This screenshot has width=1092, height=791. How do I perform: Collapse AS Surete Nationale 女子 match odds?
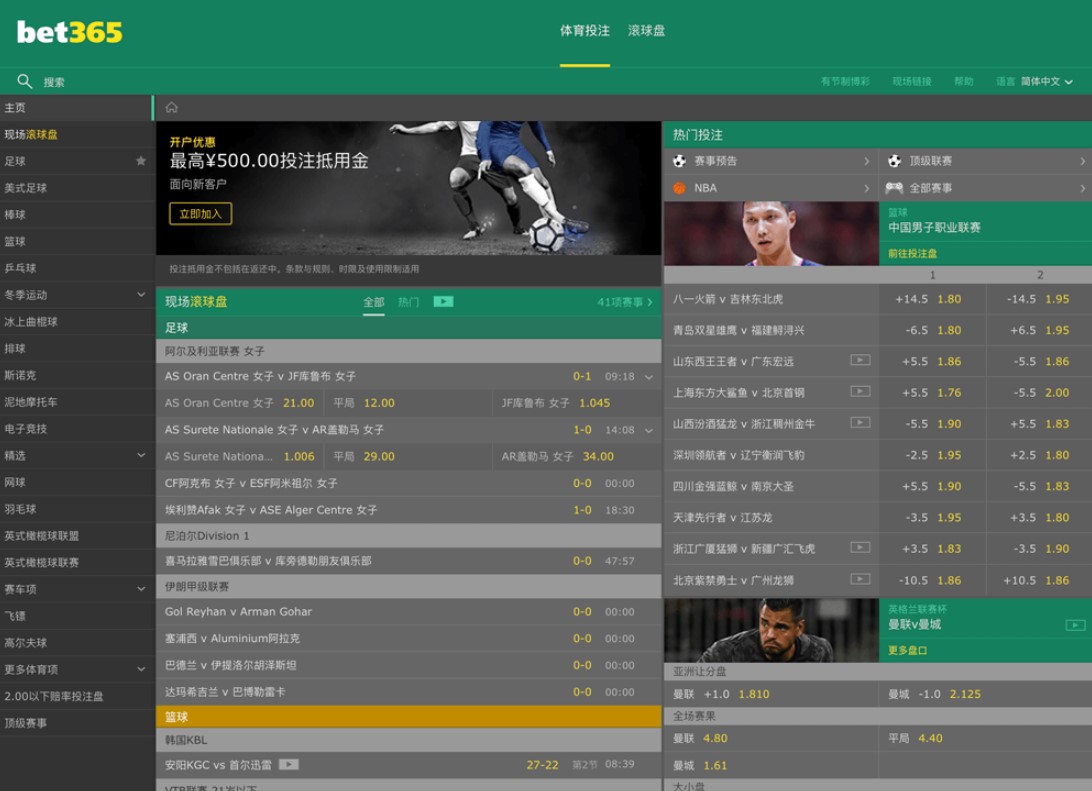648,430
